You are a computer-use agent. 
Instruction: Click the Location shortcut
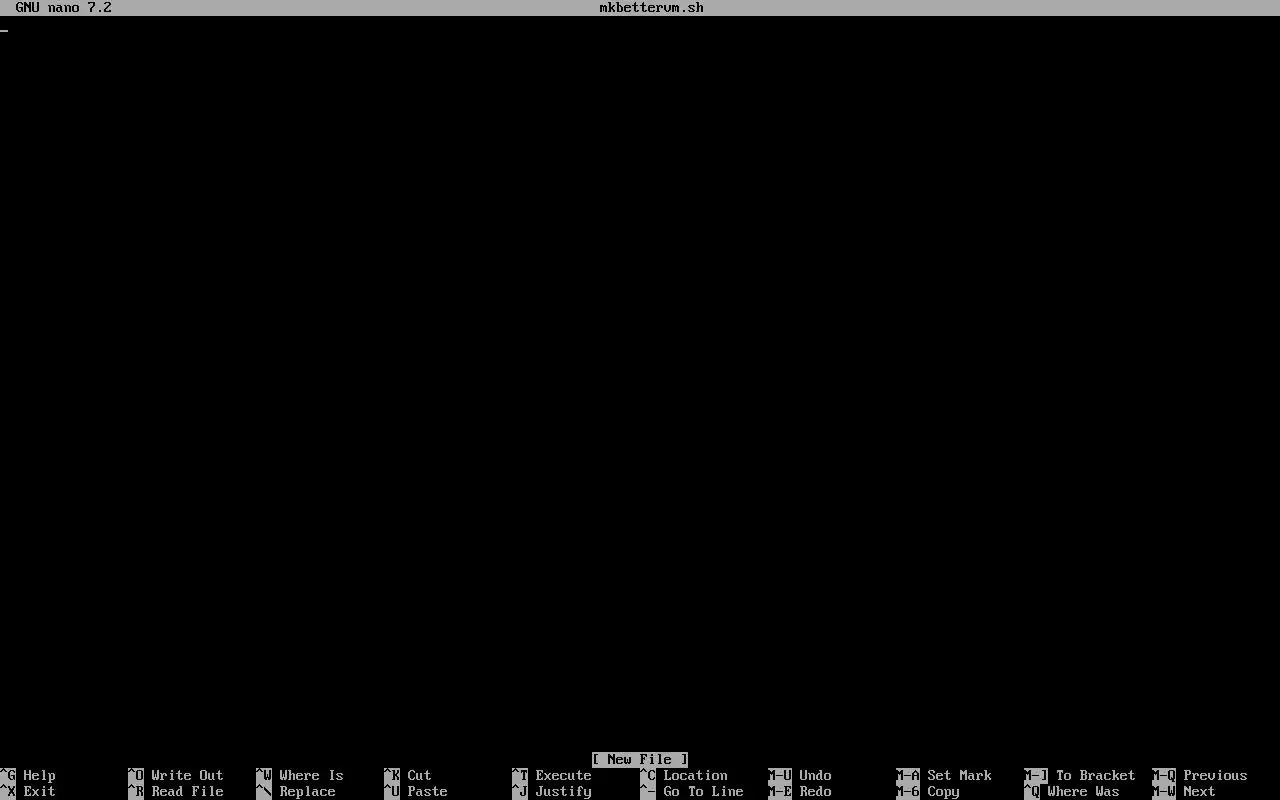tap(696, 775)
